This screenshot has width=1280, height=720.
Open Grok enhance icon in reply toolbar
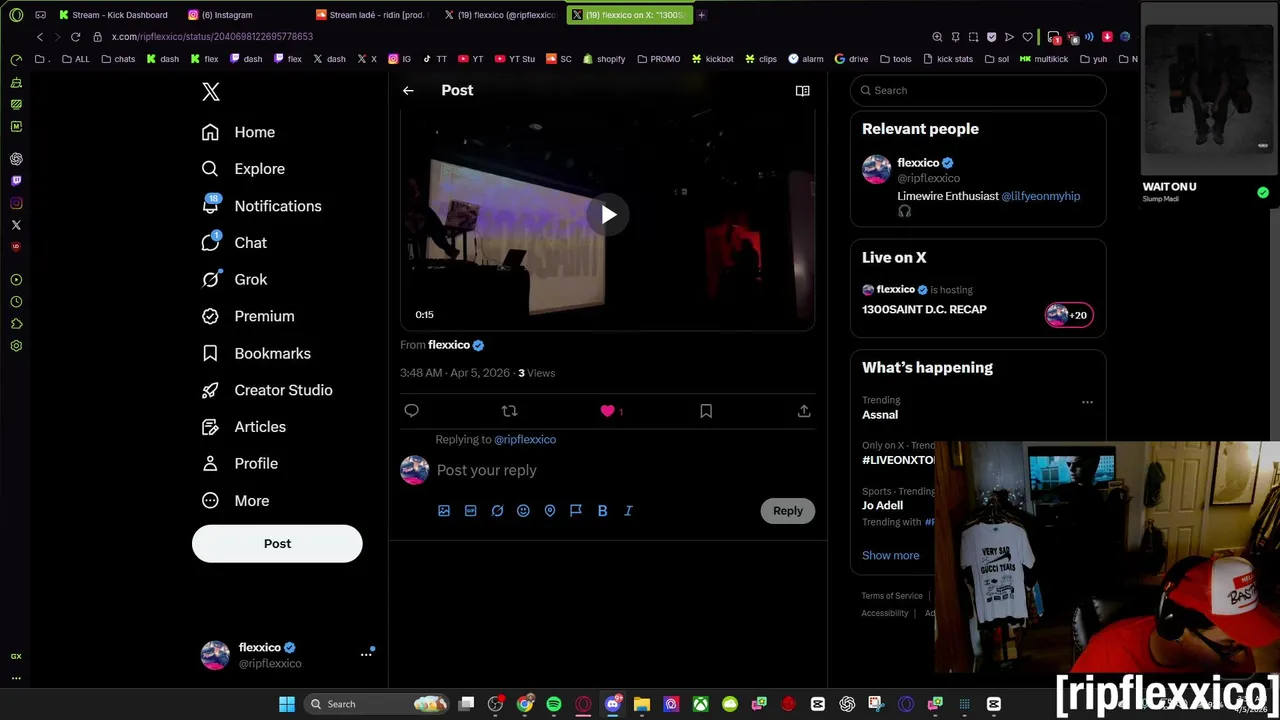point(497,511)
